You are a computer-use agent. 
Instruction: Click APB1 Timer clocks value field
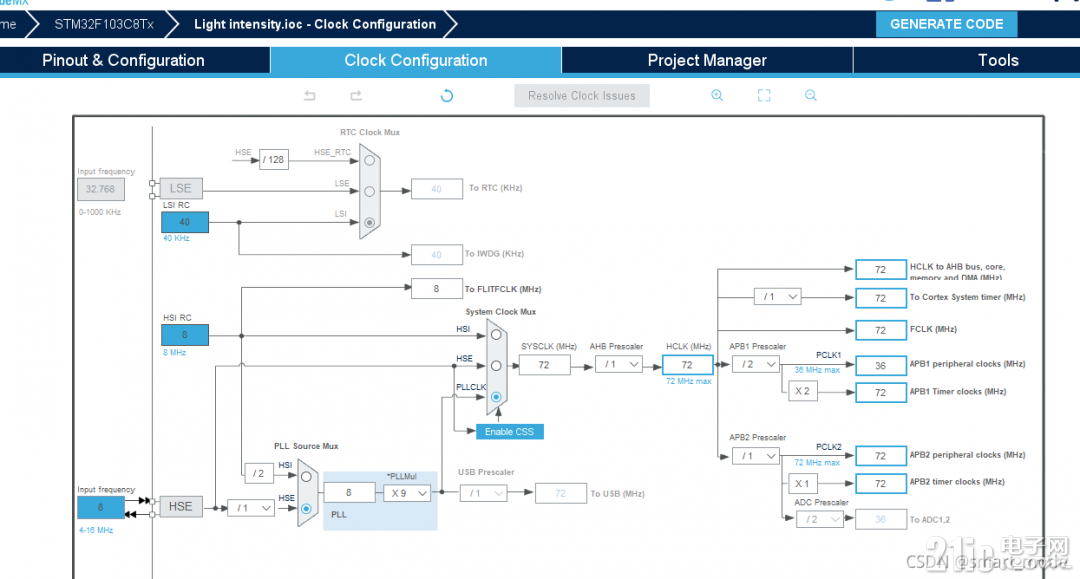click(881, 392)
